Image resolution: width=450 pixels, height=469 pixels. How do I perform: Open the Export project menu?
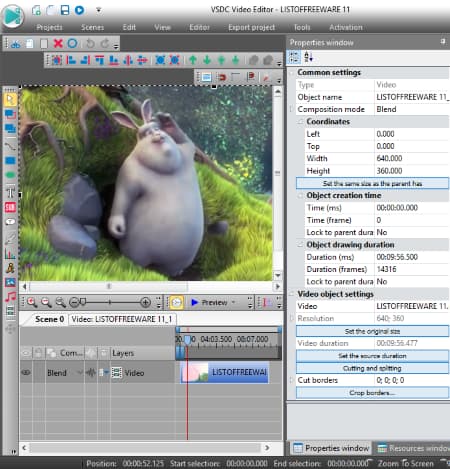click(x=251, y=27)
